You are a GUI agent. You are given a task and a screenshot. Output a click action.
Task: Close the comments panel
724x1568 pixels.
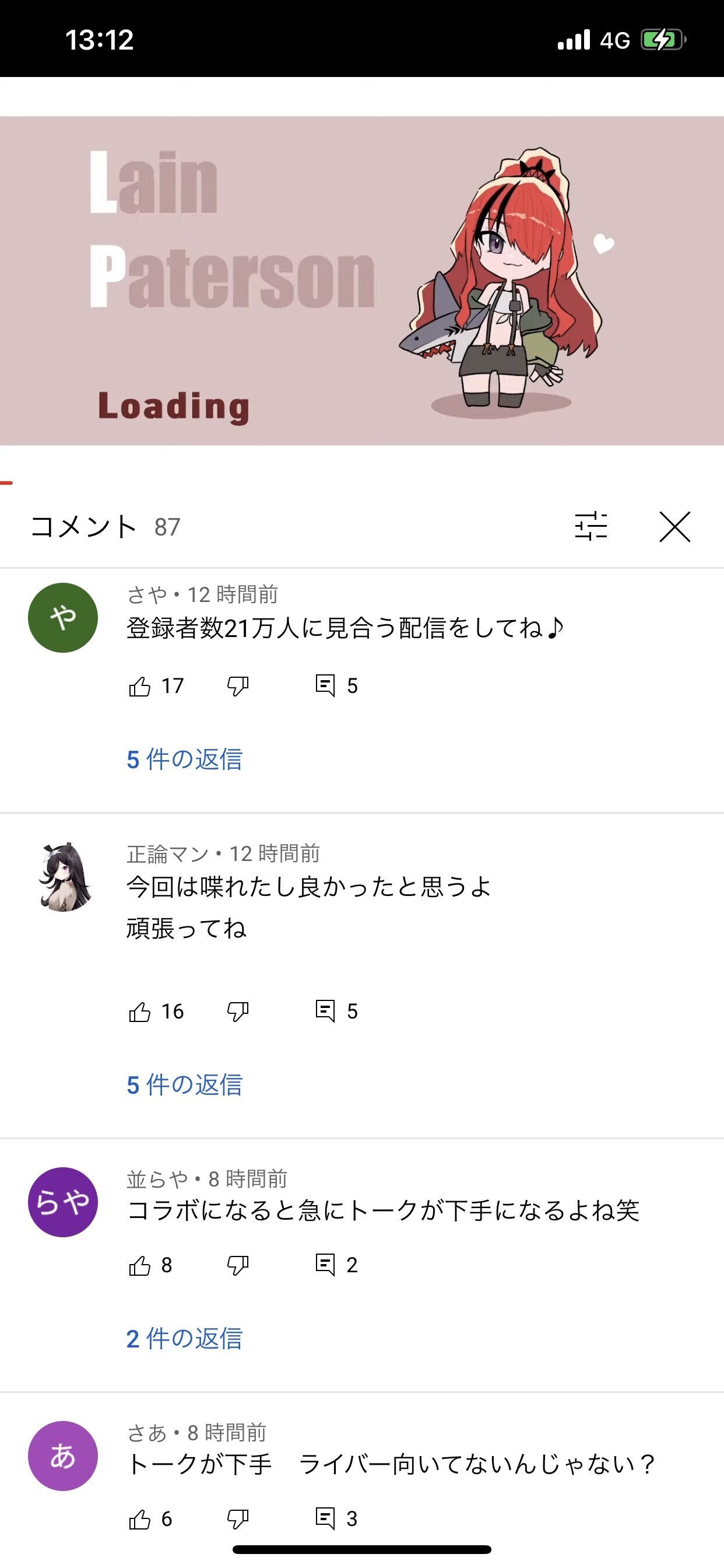pyautogui.click(x=674, y=526)
